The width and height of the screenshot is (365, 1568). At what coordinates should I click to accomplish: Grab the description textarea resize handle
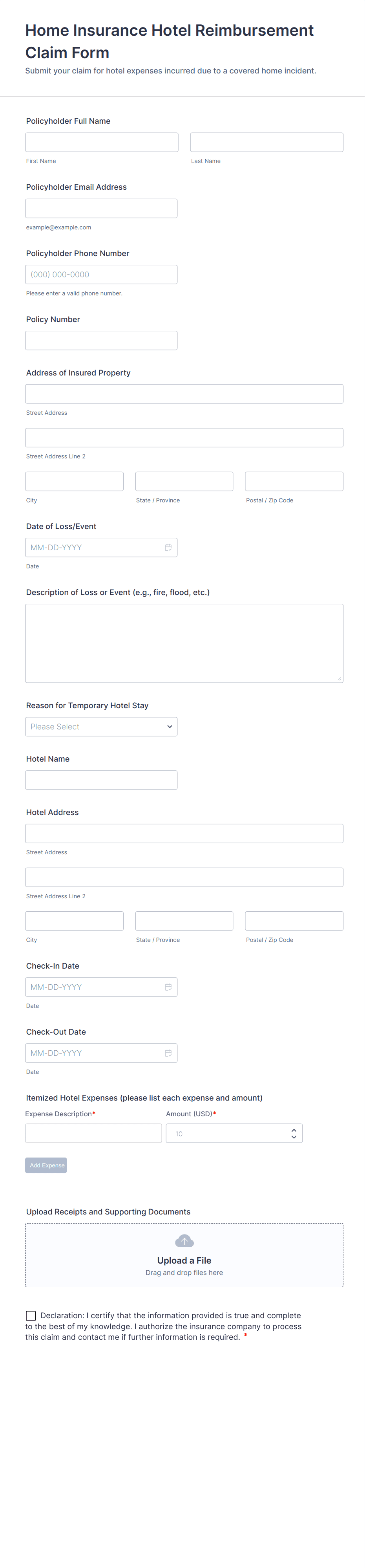coord(339,679)
